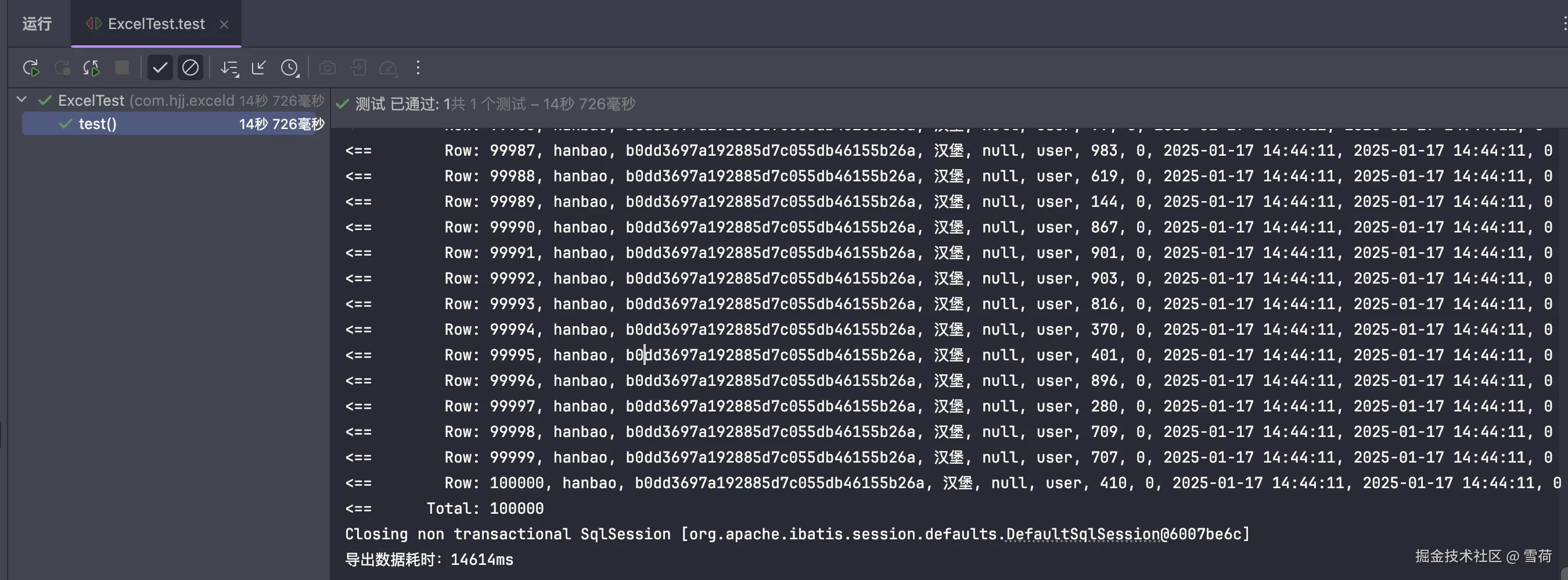Click the passed status checkmark icon
1568x580 pixels.
coord(342,104)
